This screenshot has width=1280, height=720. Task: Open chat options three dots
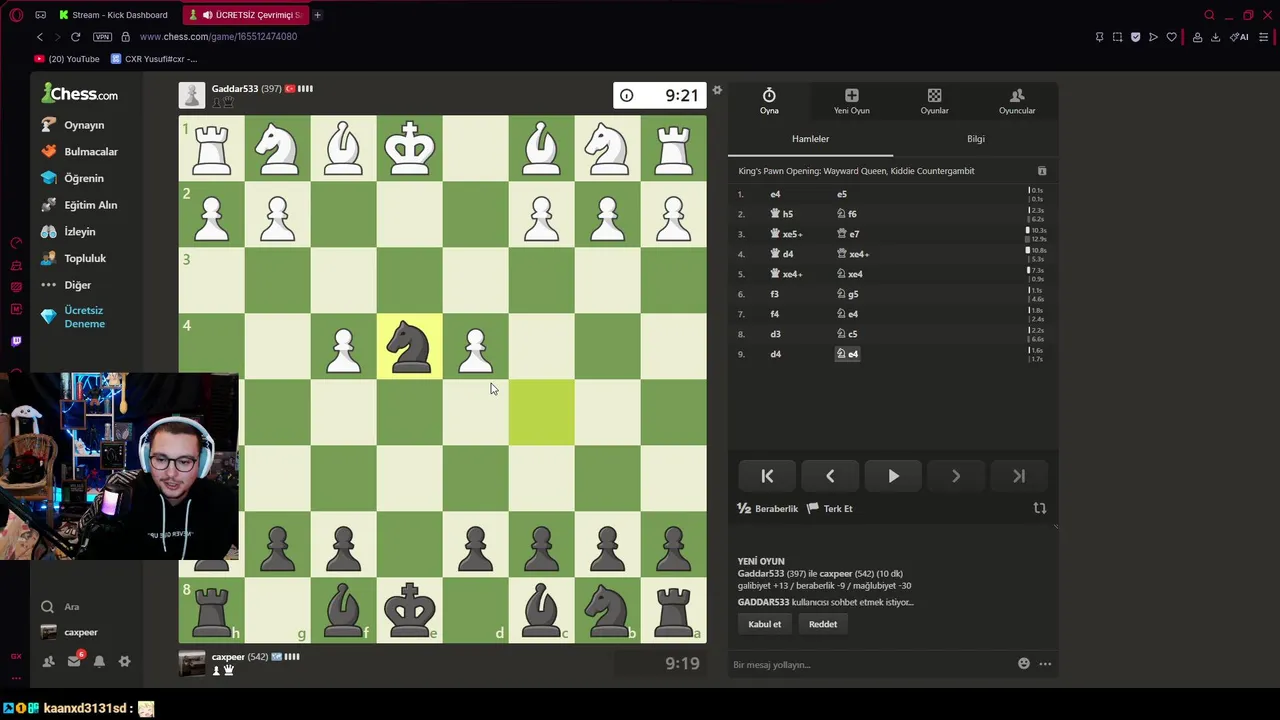pos(1045,663)
